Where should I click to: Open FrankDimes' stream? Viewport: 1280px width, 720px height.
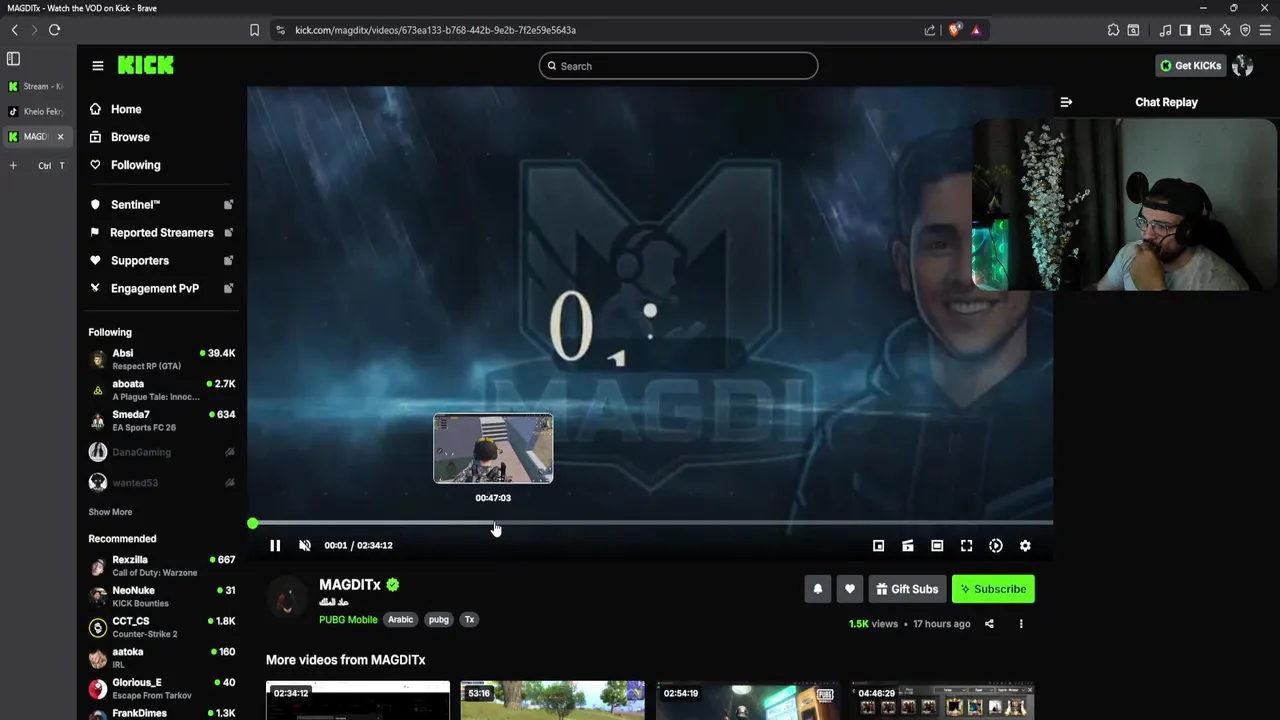tap(161, 713)
